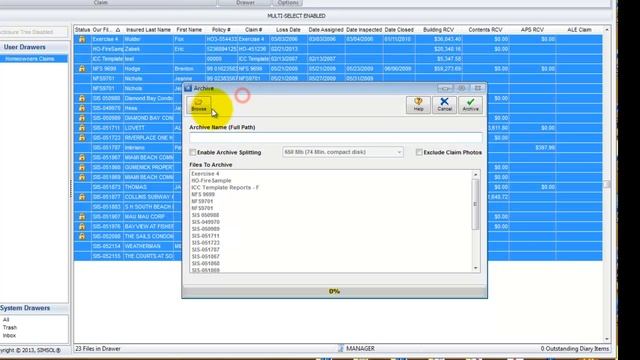Click lock icon on Exercise 4 row
Screen dimensions: 640x360
pyautogui.click(x=82, y=39)
